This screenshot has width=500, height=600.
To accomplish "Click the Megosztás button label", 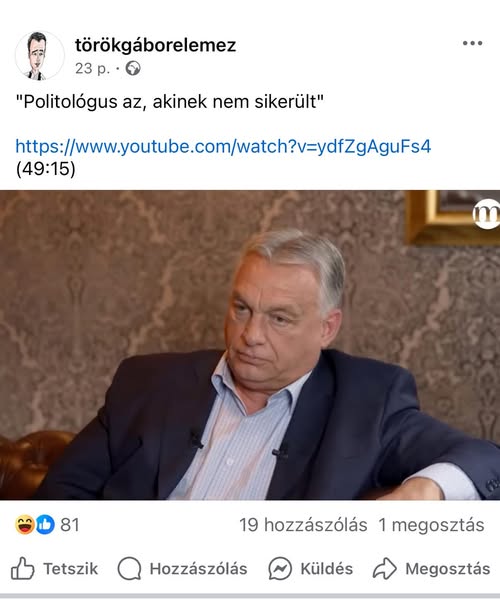I will pos(448,569).
